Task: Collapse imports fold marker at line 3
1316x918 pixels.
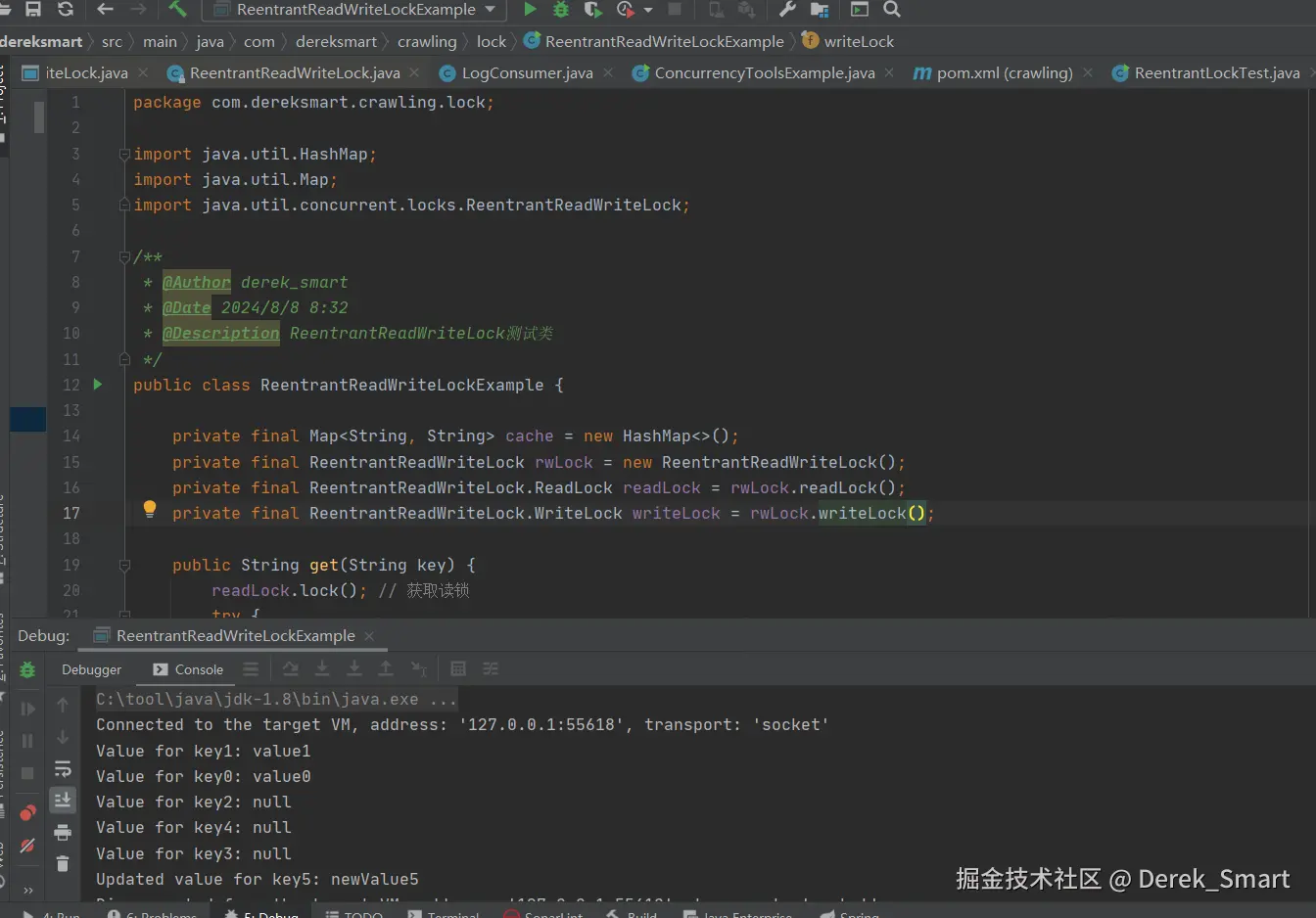Action: pyautogui.click(x=124, y=154)
